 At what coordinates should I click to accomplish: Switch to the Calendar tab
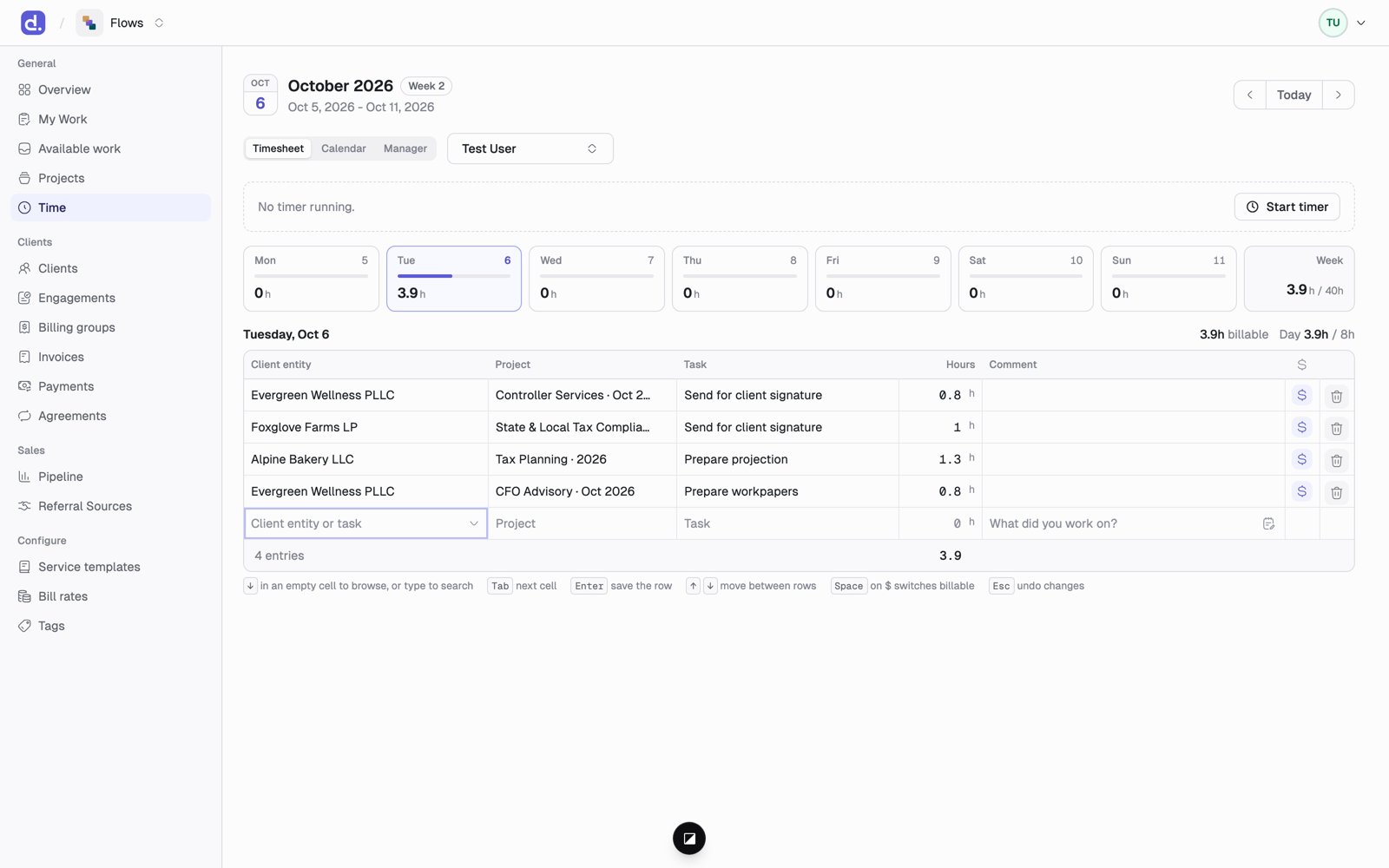coord(344,148)
